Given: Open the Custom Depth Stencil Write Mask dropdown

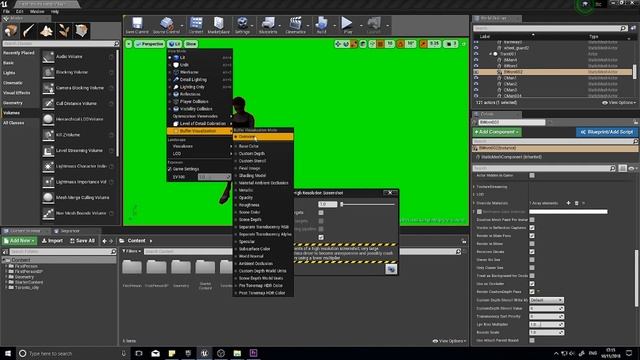Looking at the screenshot, I should [x=547, y=300].
